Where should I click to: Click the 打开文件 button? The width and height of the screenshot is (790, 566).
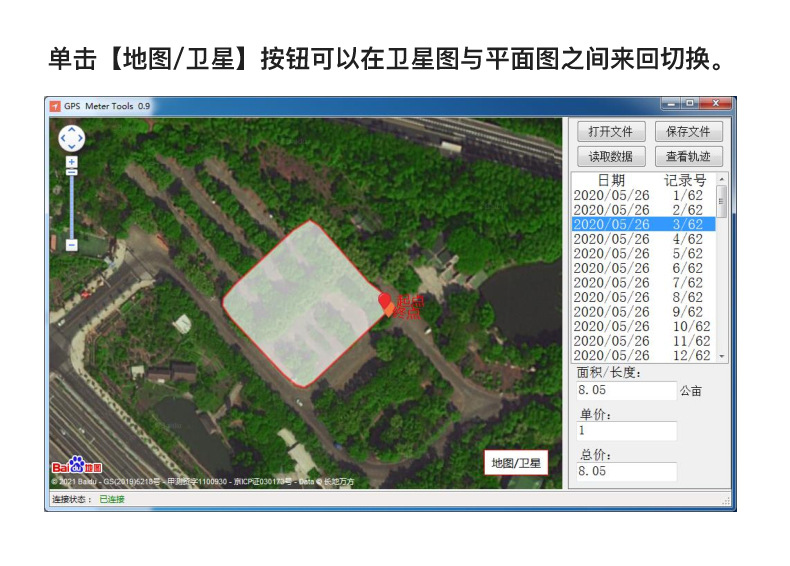[x=611, y=132]
